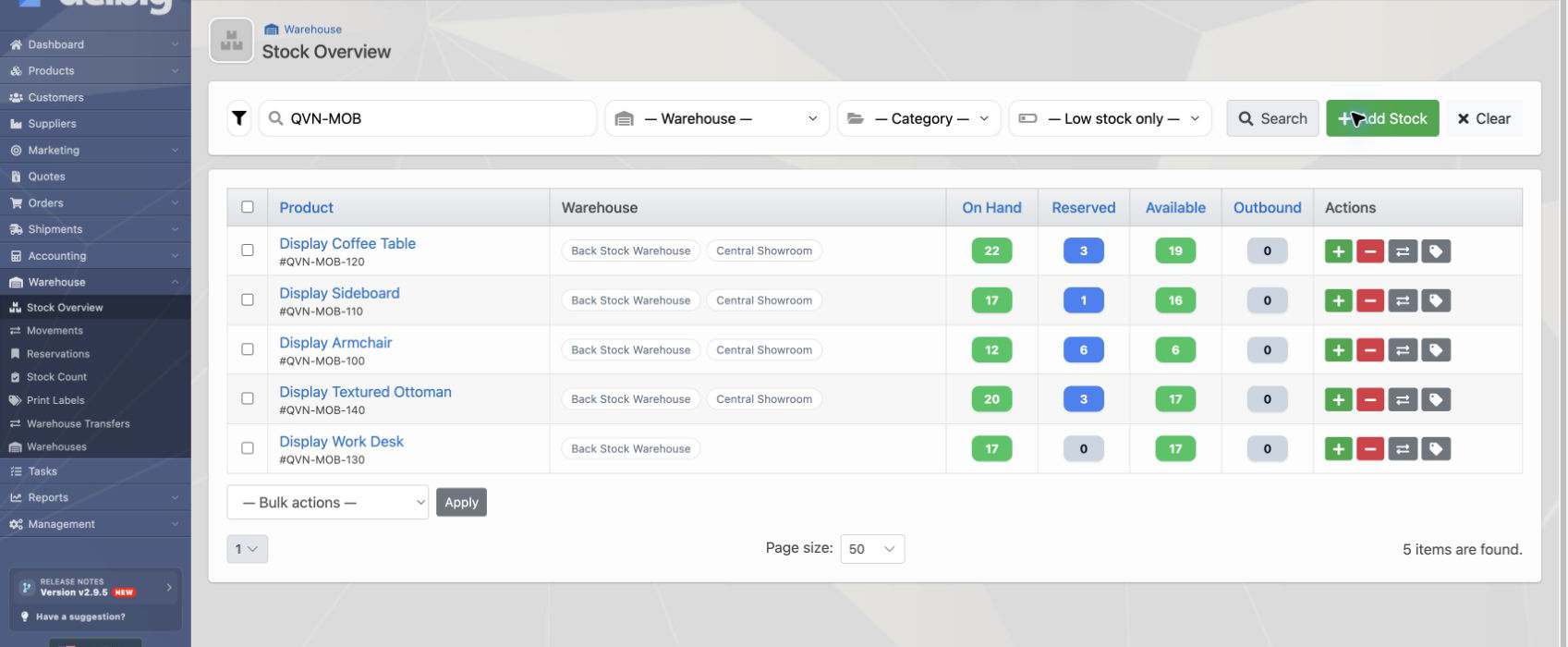The height and width of the screenshot is (647, 1568).
Task: Check the Display Textured Ottoman row checkbox
Action: [x=248, y=398]
